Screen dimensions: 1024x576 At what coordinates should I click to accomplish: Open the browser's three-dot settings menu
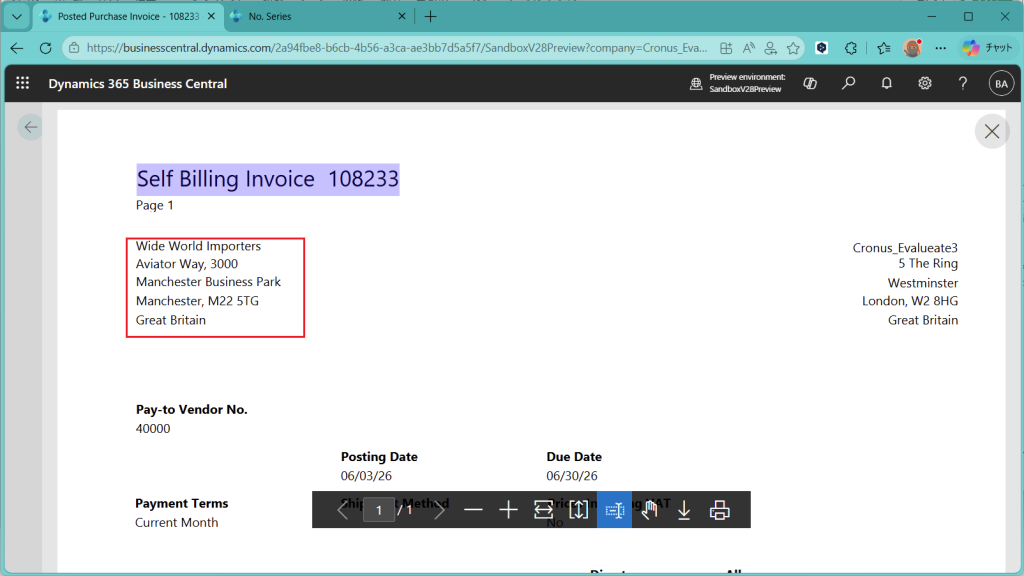pos(940,48)
